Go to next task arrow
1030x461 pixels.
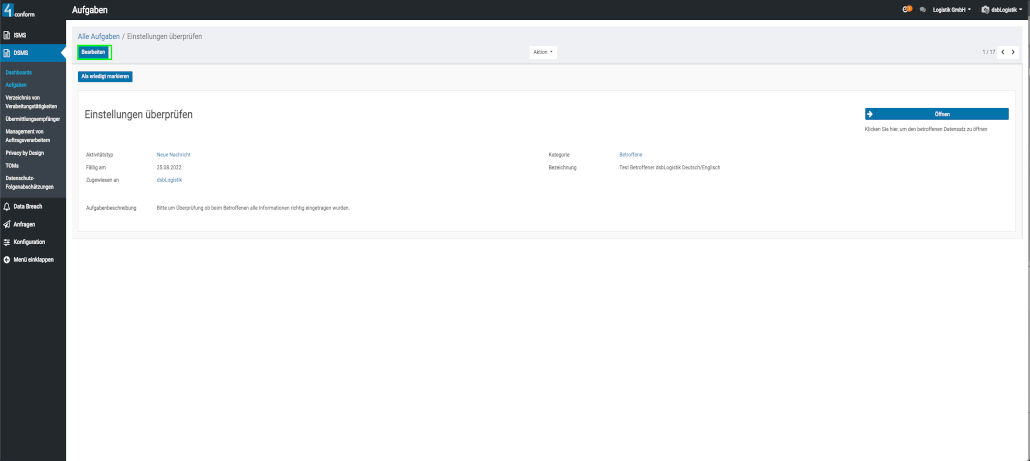pos(1014,52)
